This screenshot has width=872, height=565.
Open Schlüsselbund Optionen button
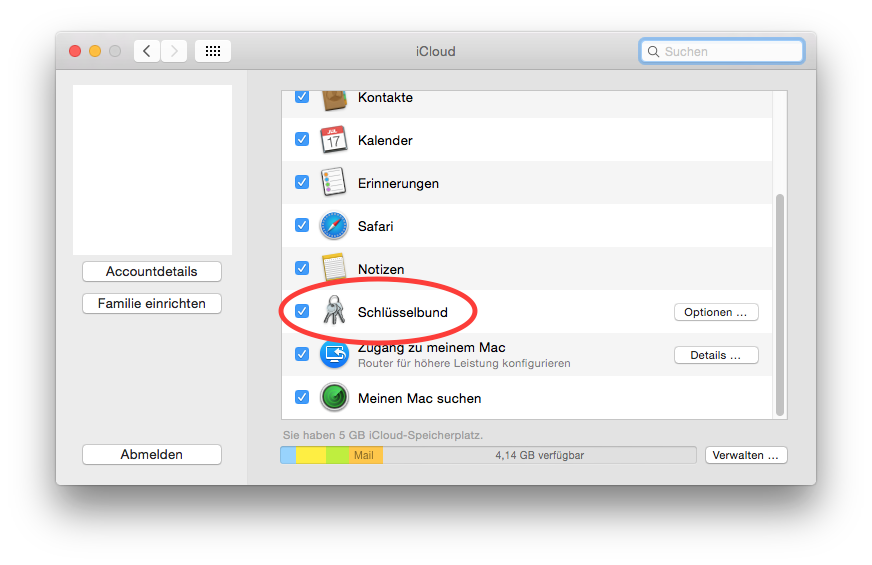716,312
